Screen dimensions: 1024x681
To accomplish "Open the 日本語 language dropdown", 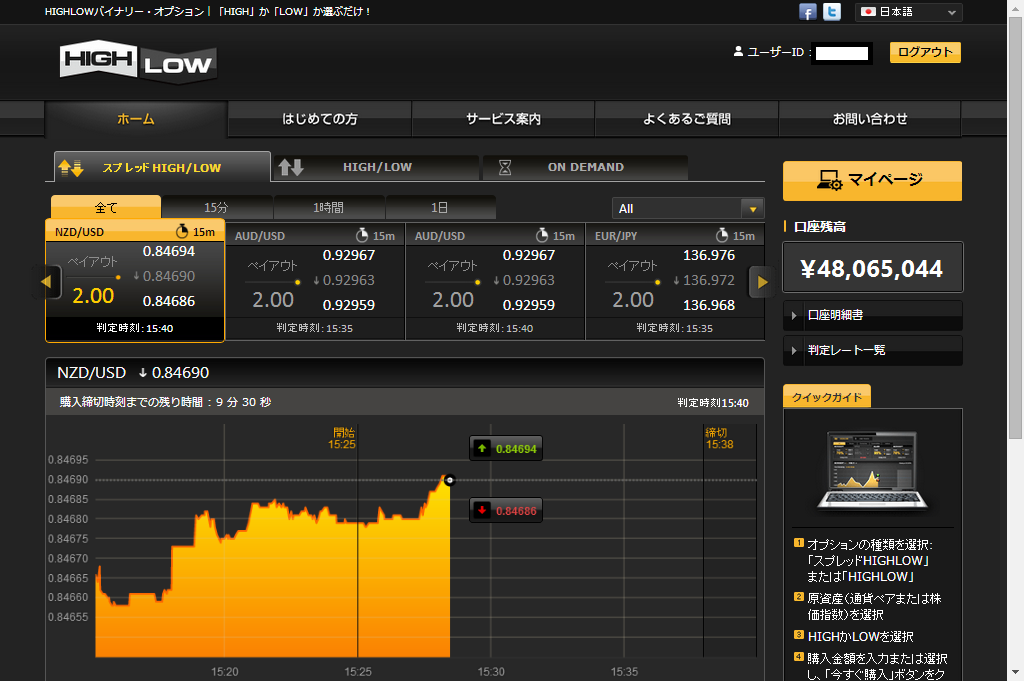I will [908, 12].
